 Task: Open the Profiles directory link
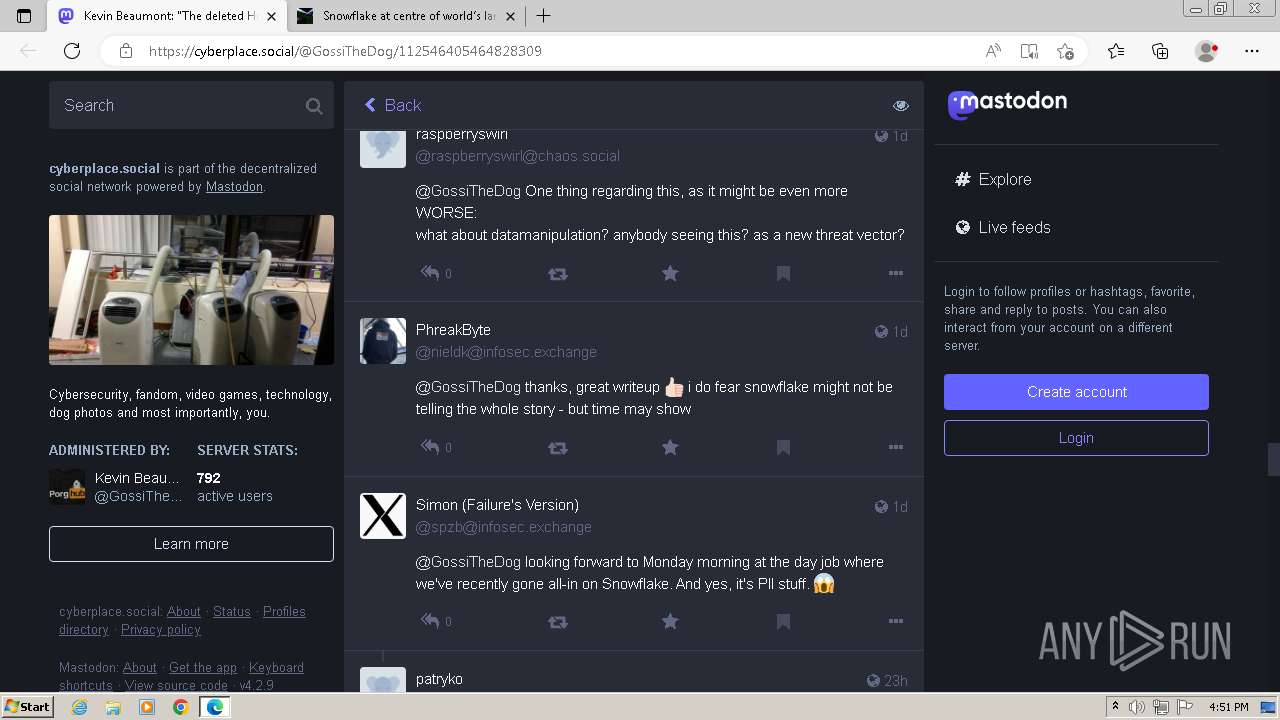(182, 621)
